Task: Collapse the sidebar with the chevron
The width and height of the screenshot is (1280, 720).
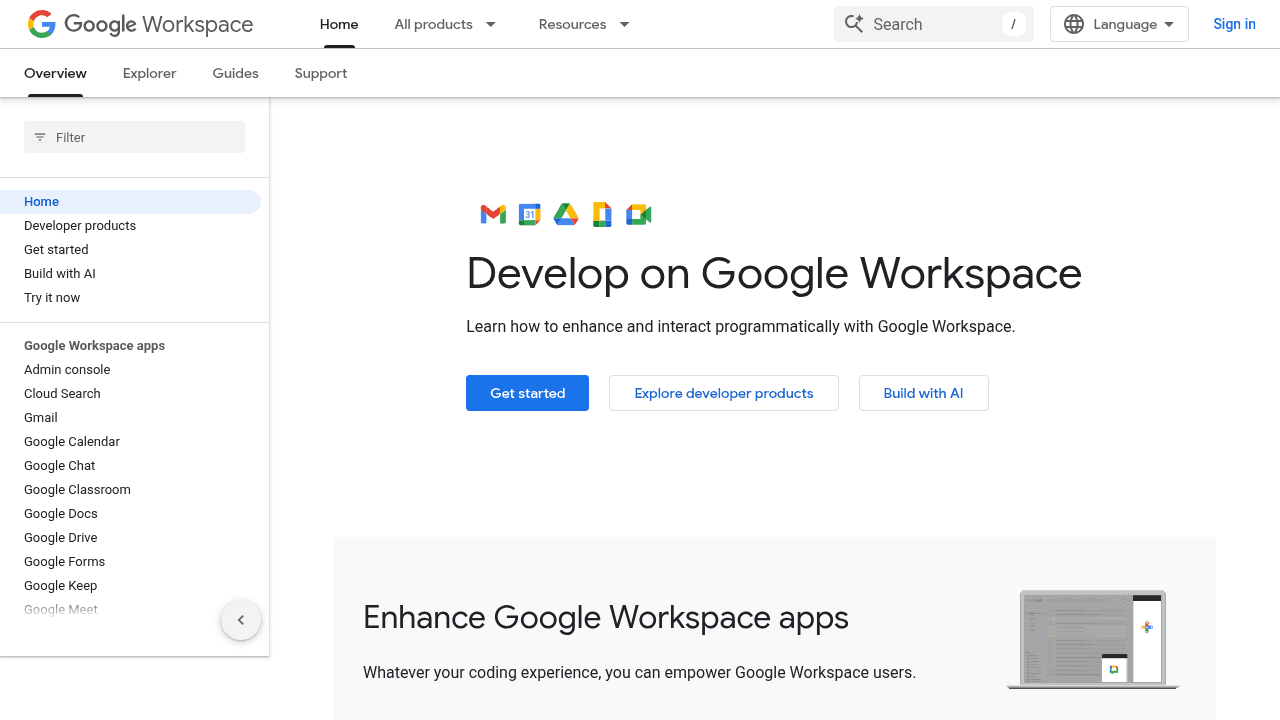Action: point(241,620)
